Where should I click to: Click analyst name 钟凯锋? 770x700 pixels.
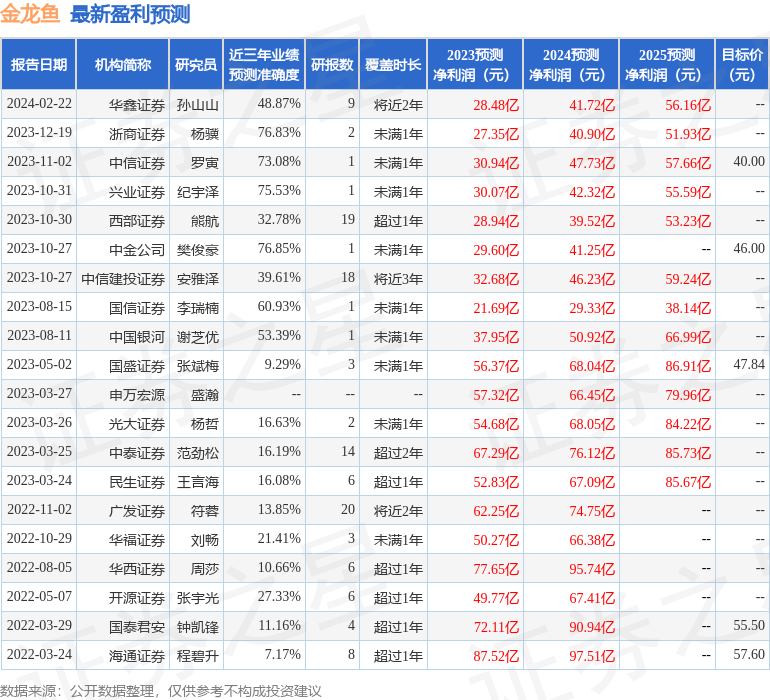click(197, 627)
